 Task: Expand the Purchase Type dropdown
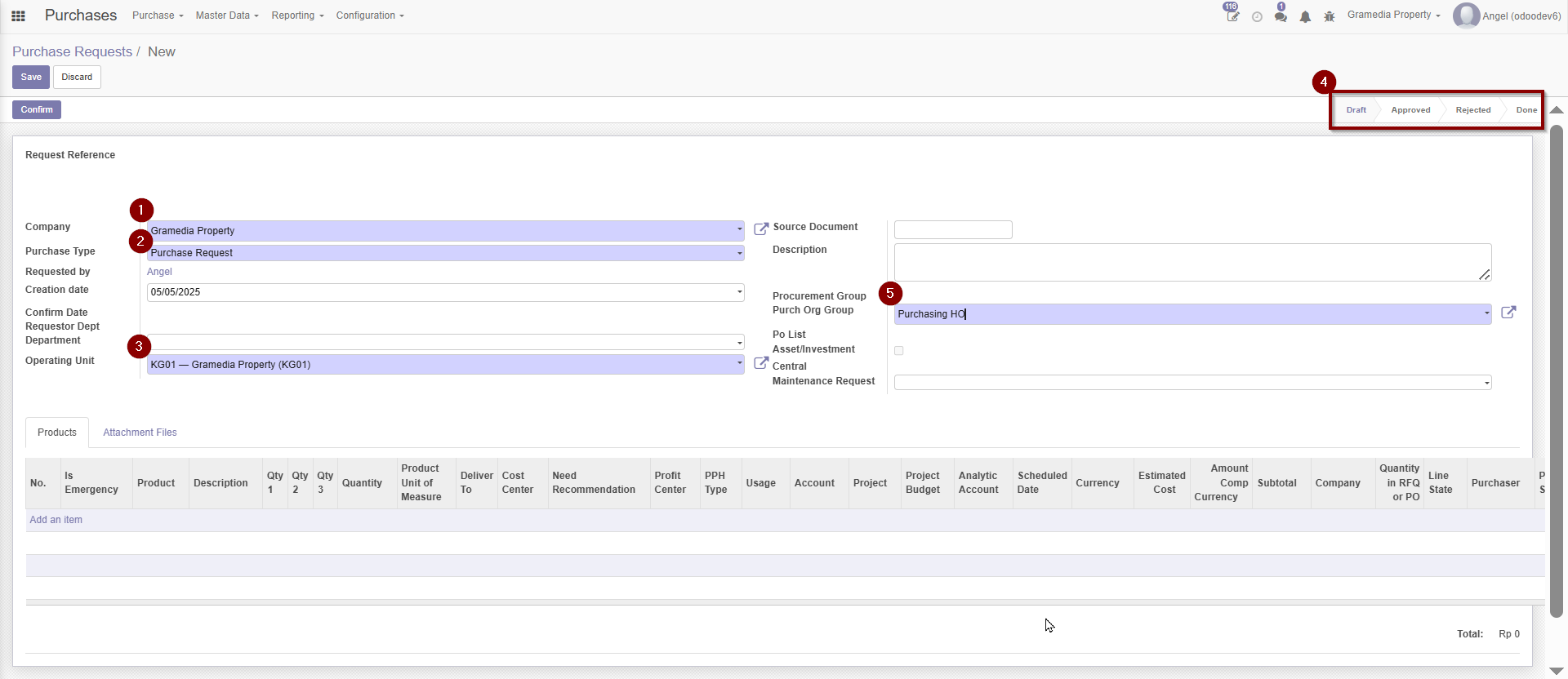click(x=740, y=253)
